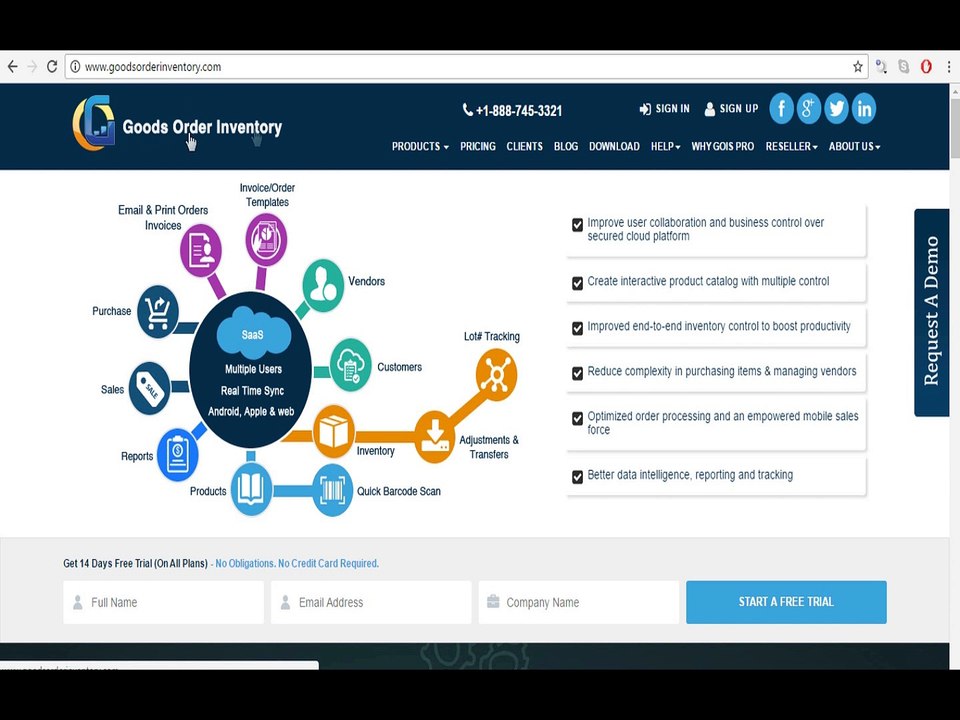Expand the PRODUCTS dropdown menu
Viewport: 960px width, 720px height.
[420, 146]
